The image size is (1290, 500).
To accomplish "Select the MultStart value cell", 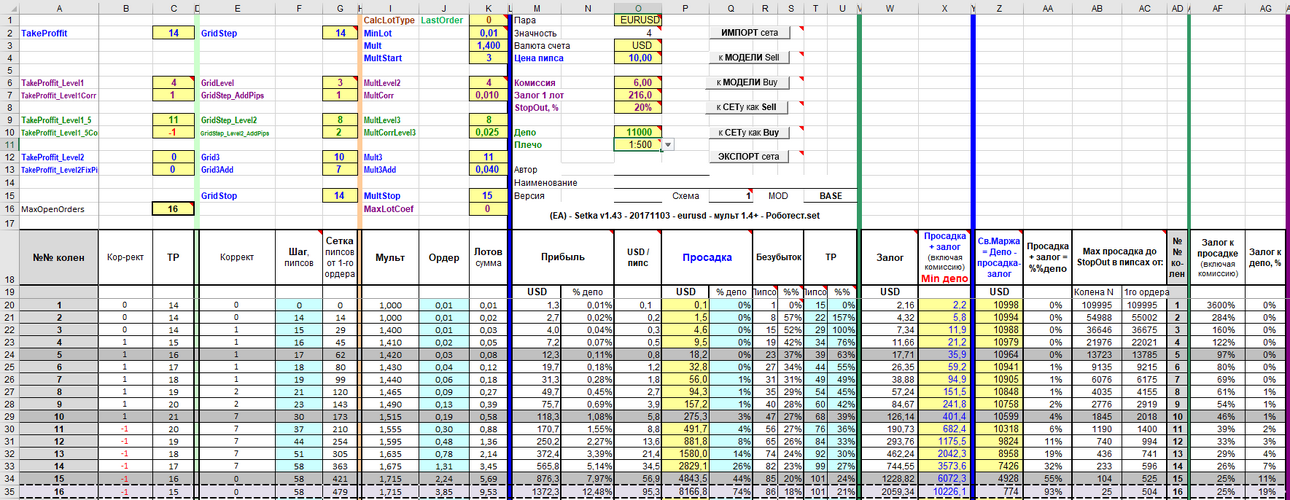I will coord(488,58).
